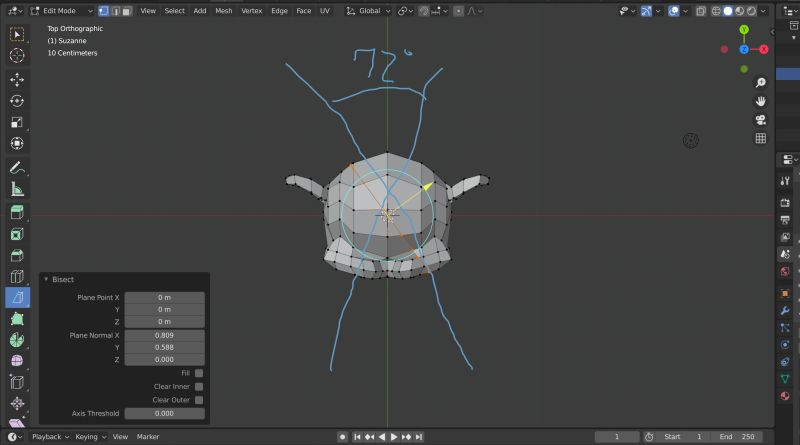Switch perspective/orthographic grid icon
800x445 pixels.
click(x=760, y=138)
